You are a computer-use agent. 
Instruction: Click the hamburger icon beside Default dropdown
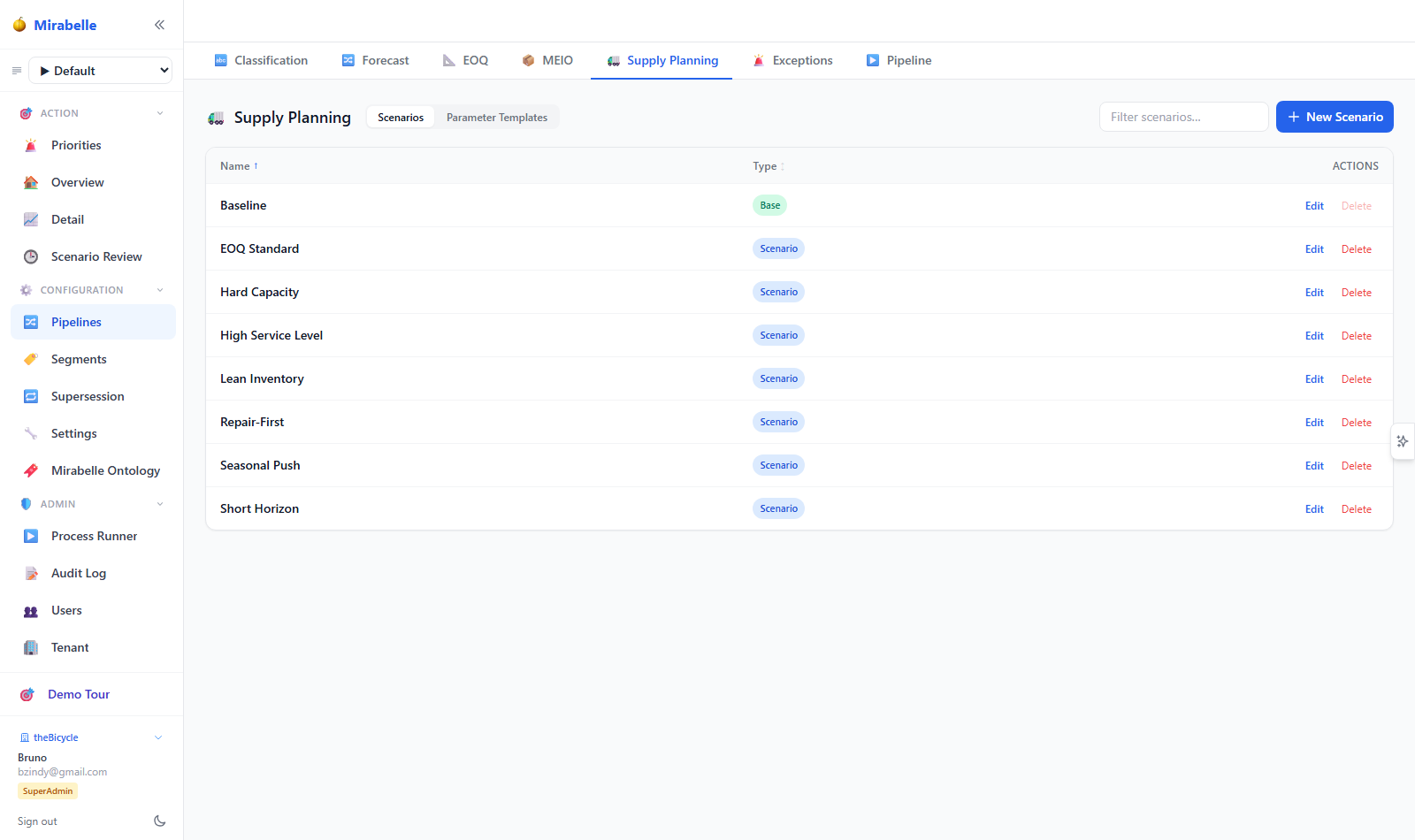click(16, 71)
